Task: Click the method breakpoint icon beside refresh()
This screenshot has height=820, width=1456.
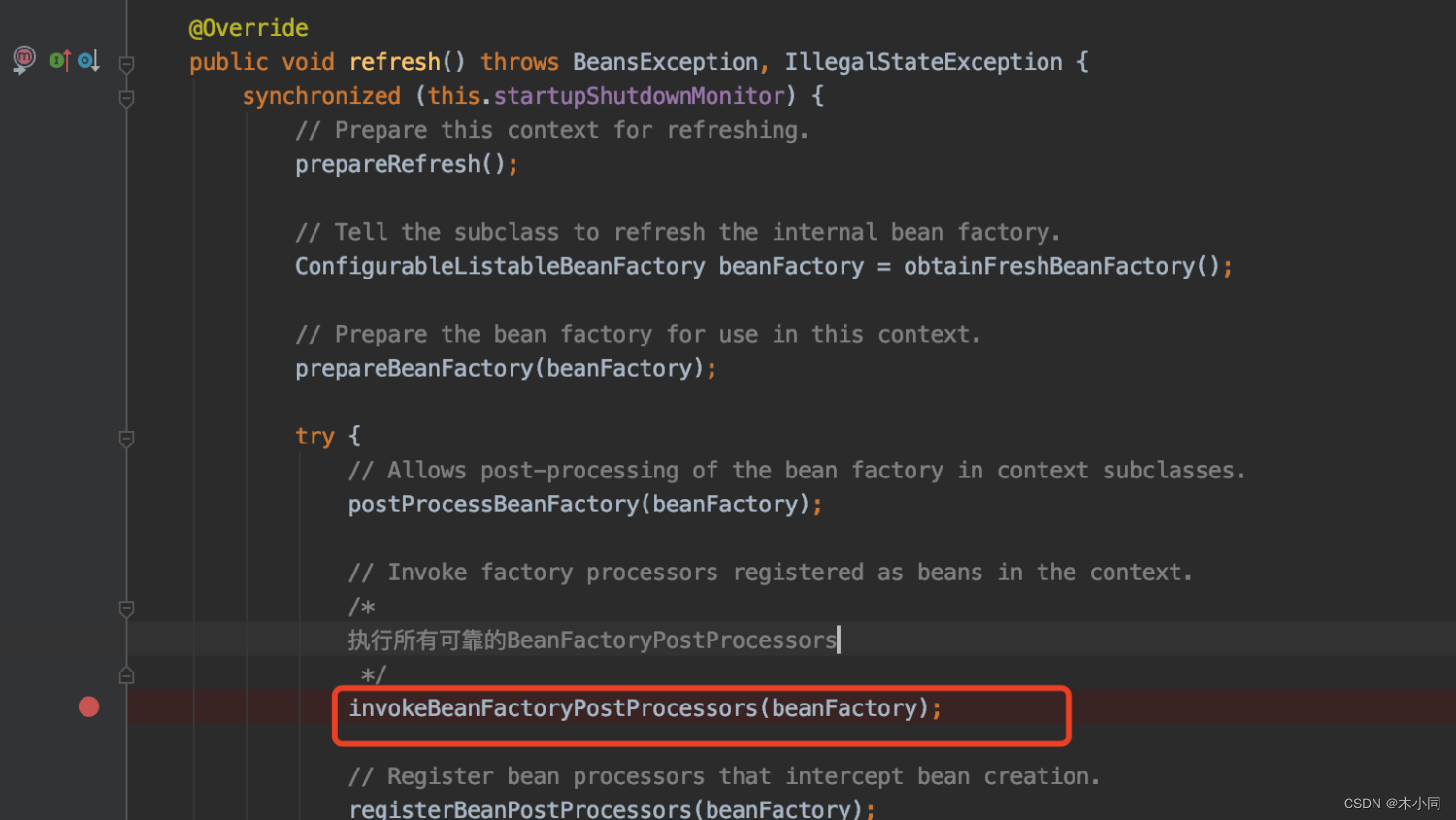Action: [23, 60]
